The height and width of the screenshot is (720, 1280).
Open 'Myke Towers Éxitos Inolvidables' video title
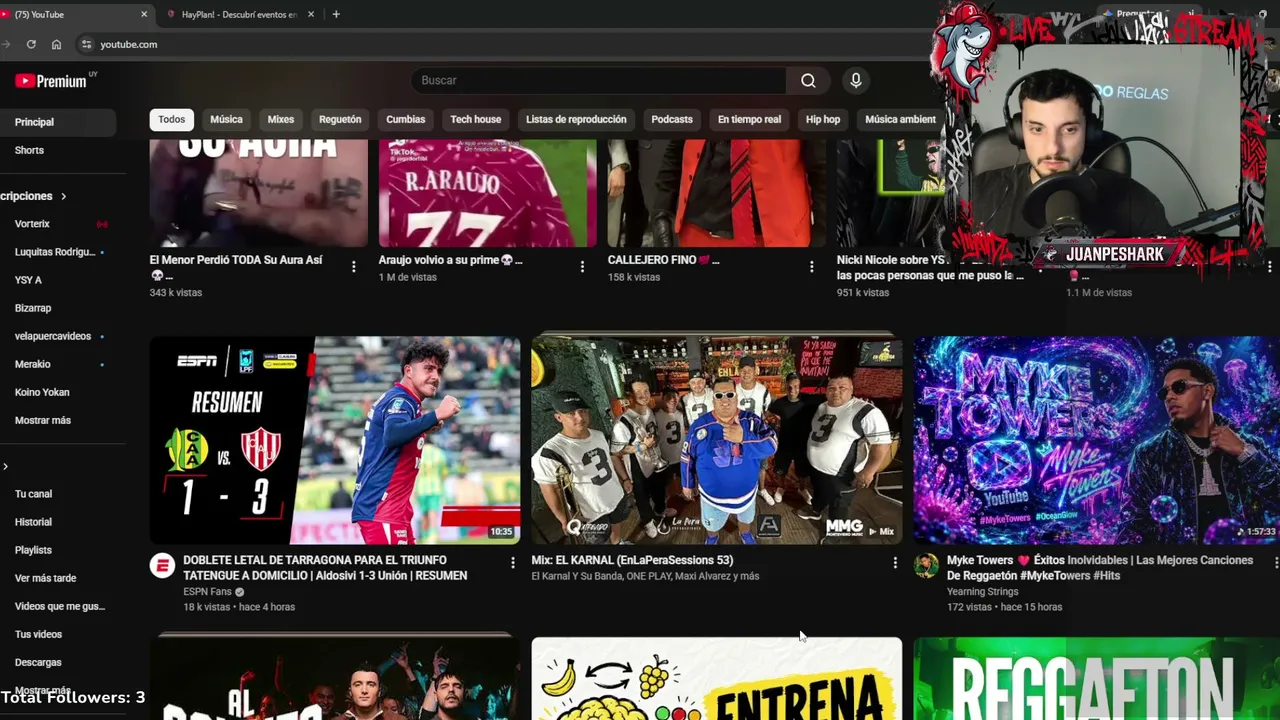[x=1100, y=568]
